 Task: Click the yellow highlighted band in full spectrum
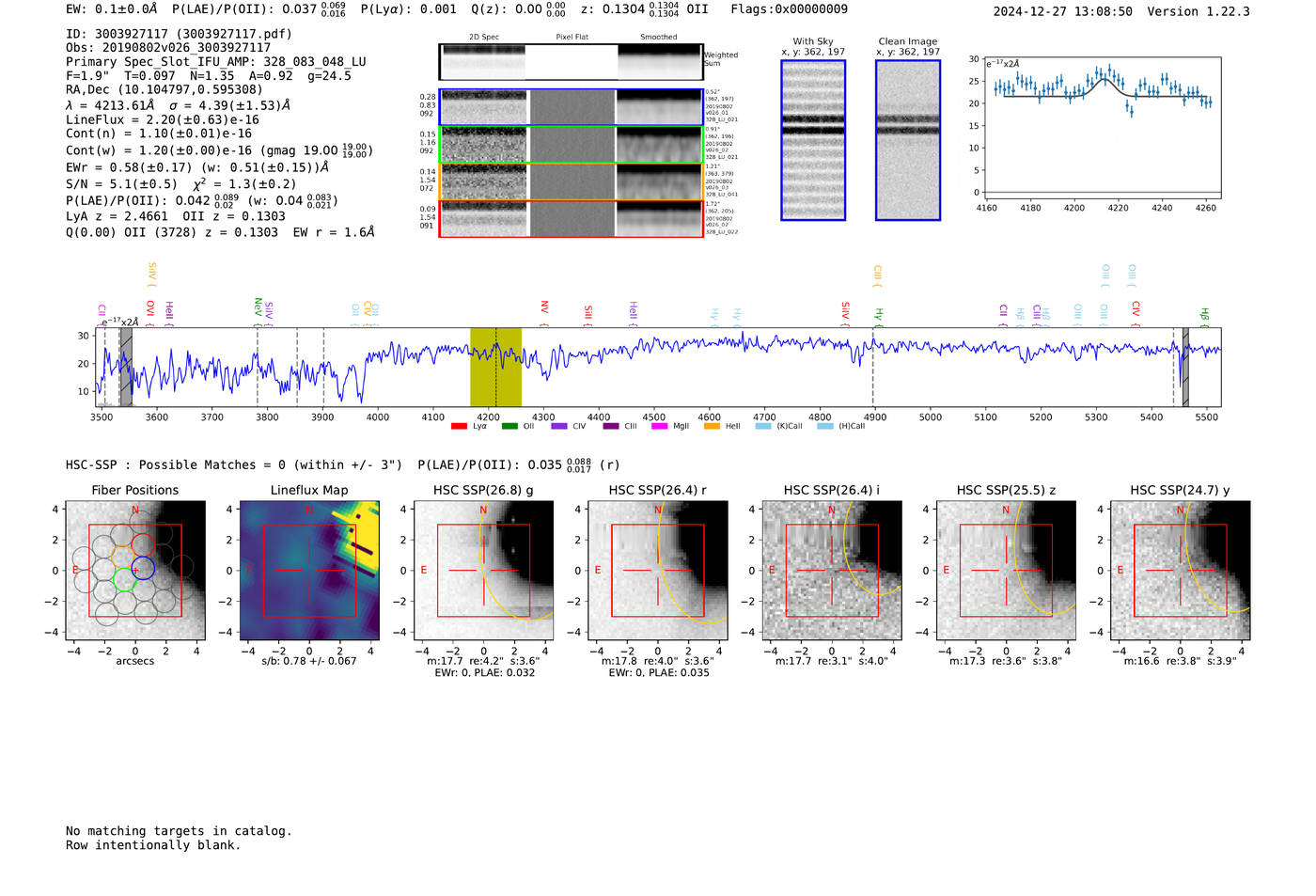point(495,368)
